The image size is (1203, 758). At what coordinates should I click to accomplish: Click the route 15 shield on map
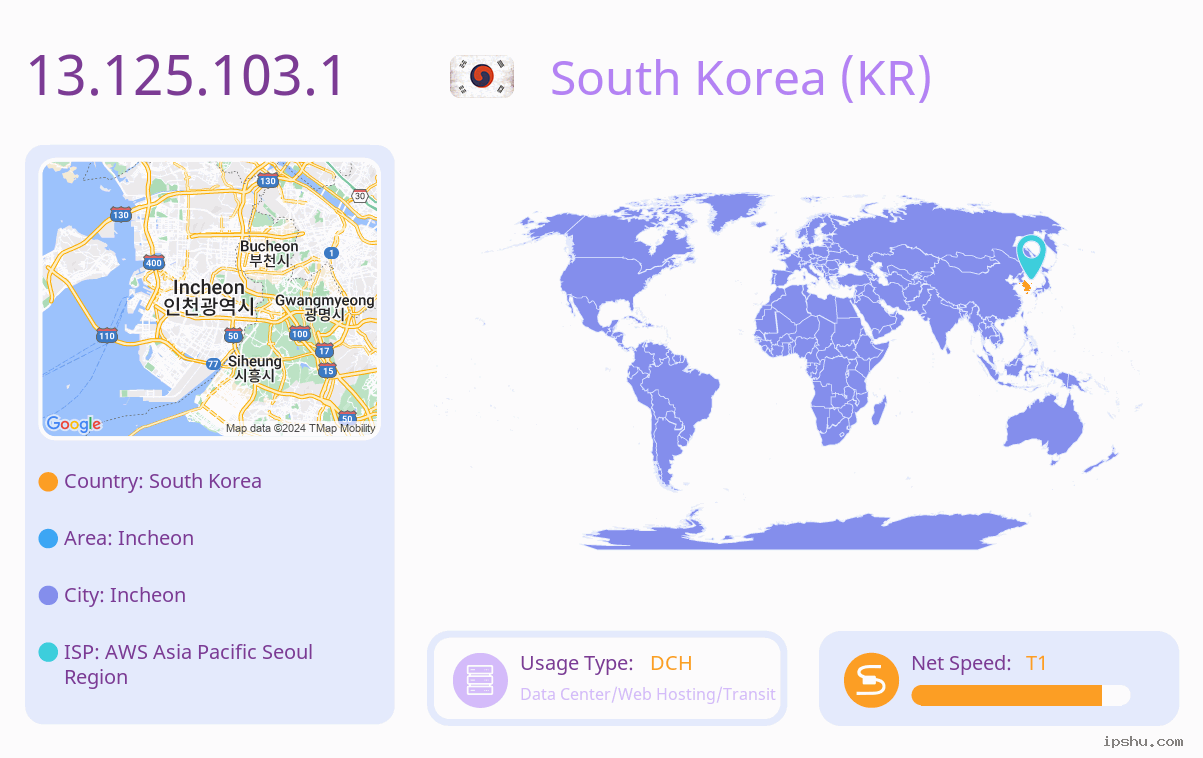pos(328,371)
